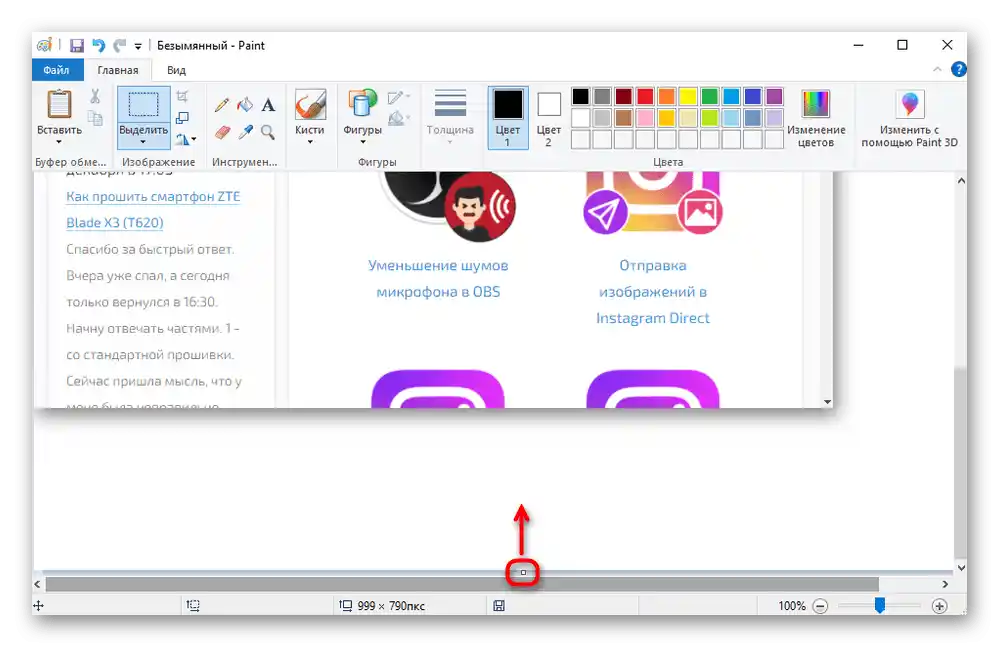This screenshot has height=647, width=999.
Task: Click the Paste clipboard icon
Action: 59,104
